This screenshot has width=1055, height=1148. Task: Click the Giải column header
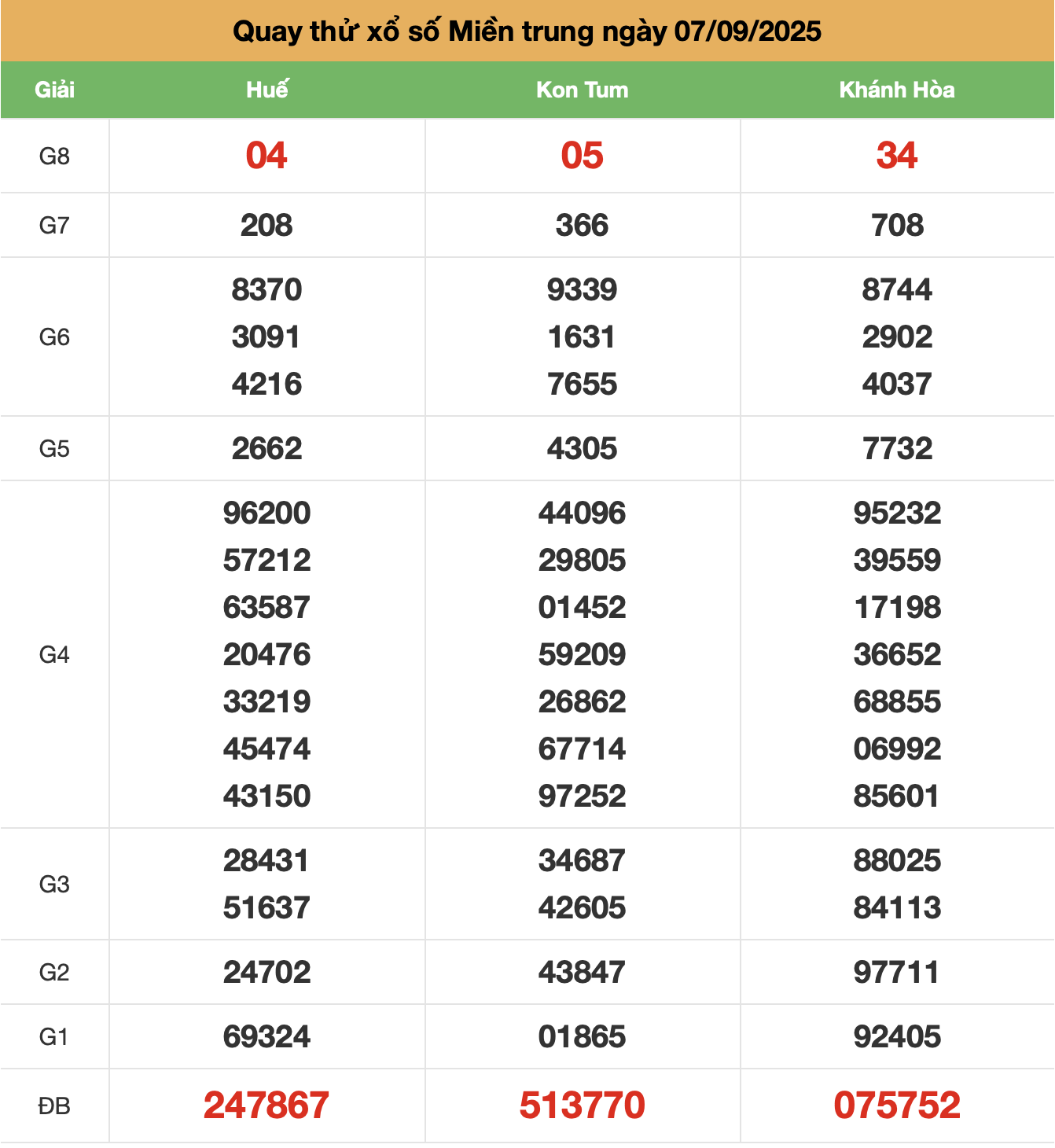(x=54, y=90)
